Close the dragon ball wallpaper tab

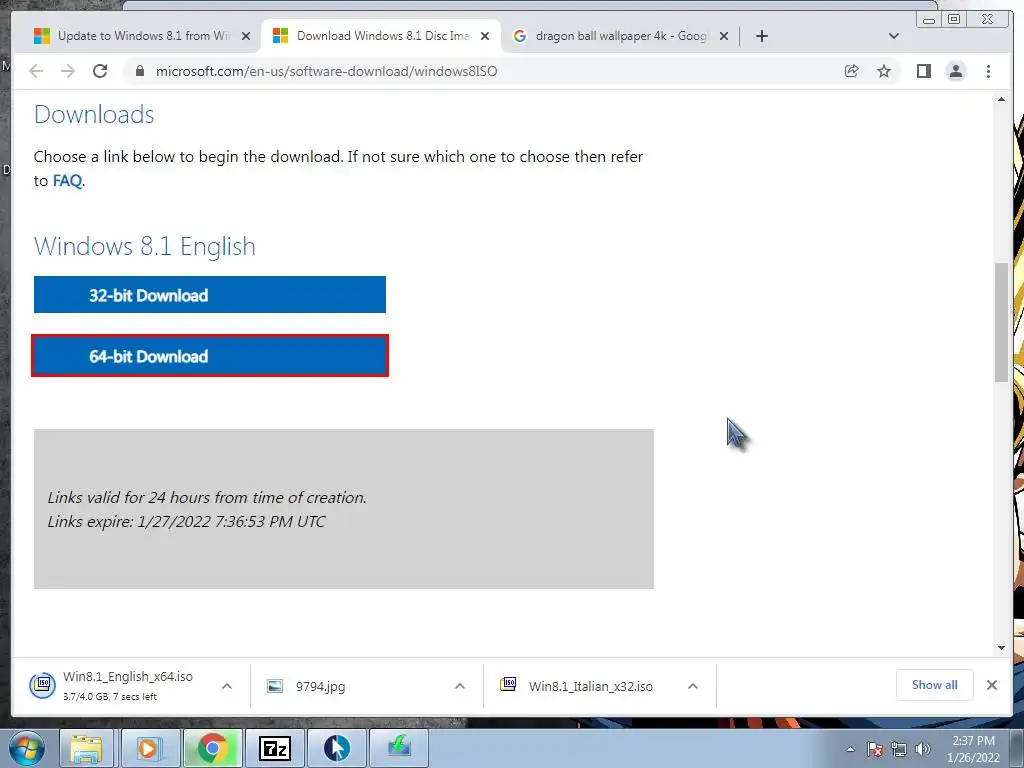coord(724,36)
